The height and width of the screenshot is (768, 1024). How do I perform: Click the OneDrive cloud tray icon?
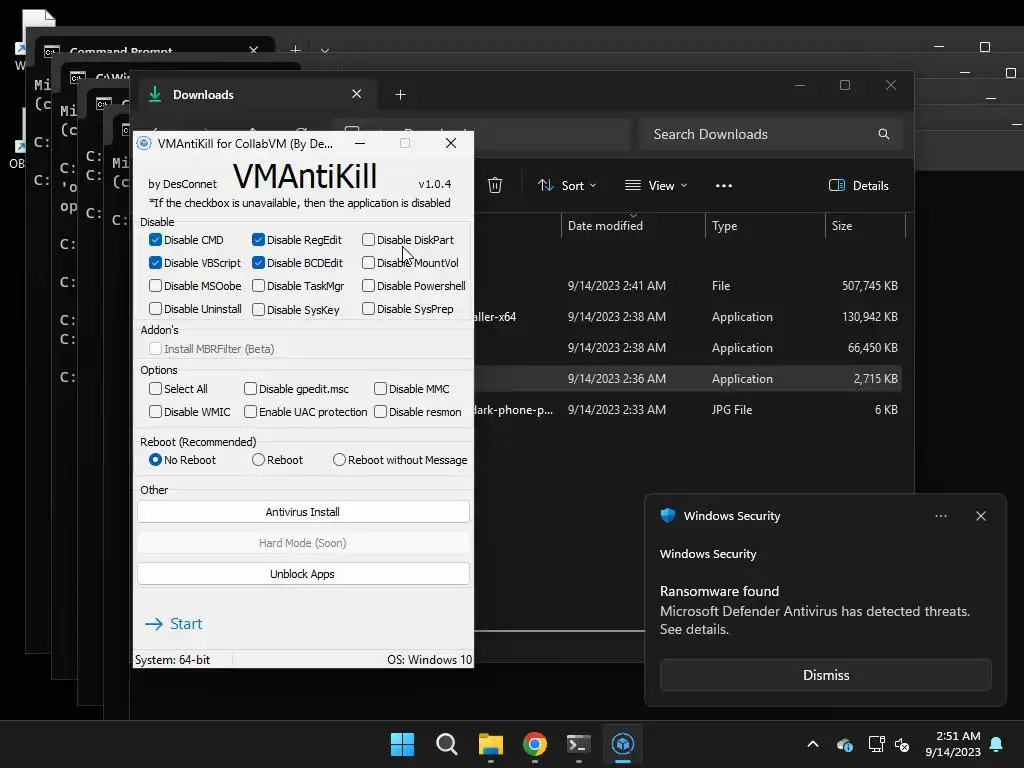pos(844,744)
